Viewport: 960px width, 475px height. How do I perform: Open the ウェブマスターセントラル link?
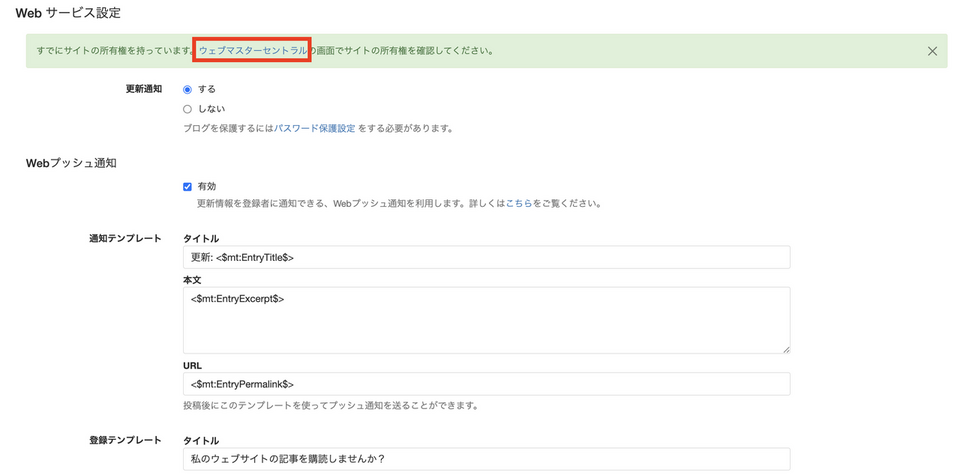tap(252, 51)
